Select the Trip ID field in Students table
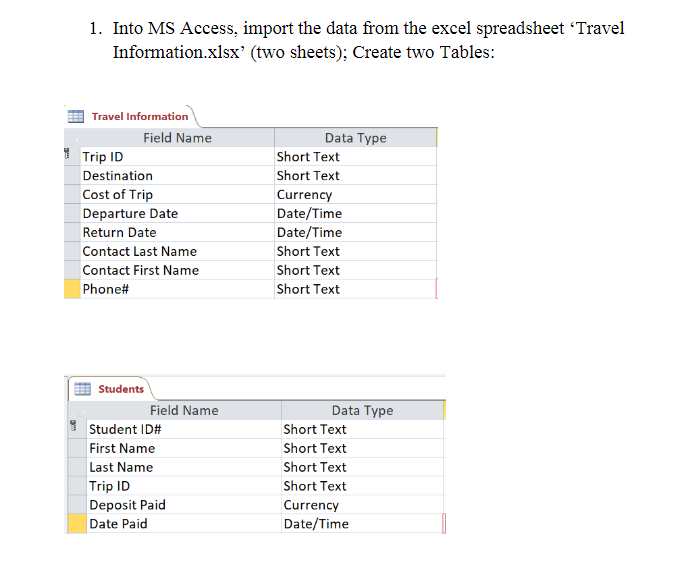The width and height of the screenshot is (685, 581). tap(184, 486)
